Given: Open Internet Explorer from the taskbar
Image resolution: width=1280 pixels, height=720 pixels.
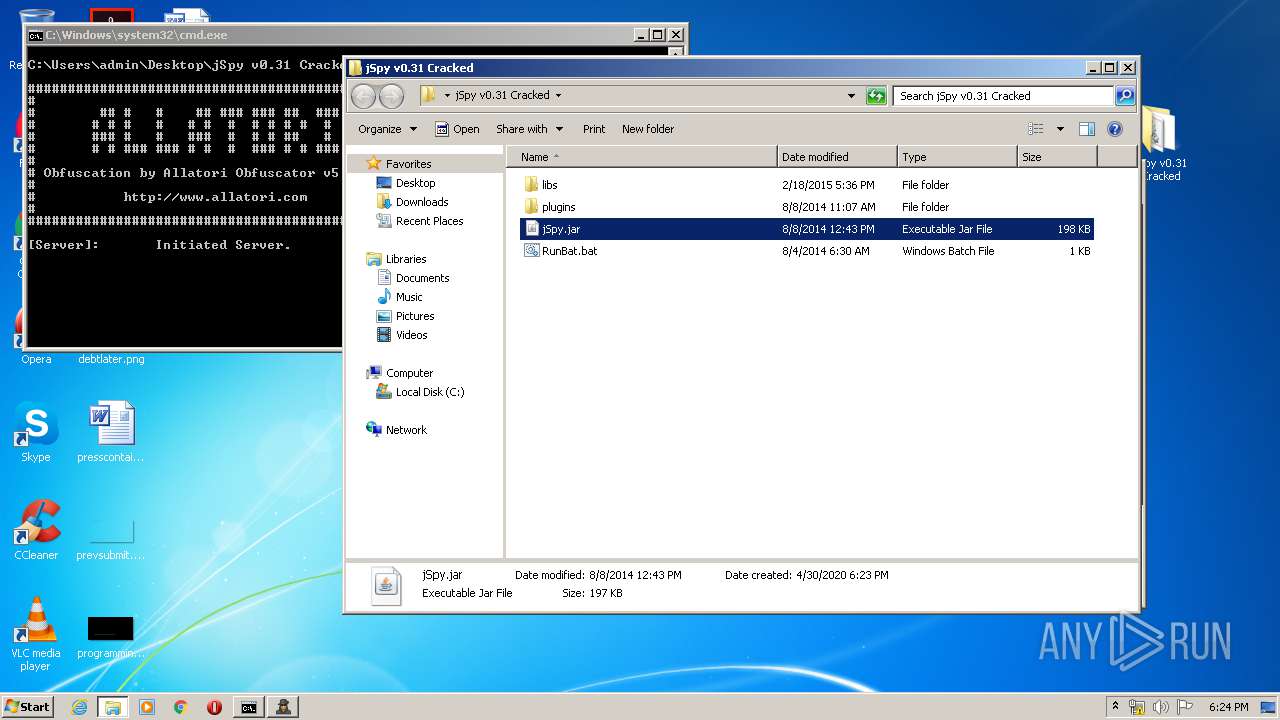Looking at the screenshot, I should (79, 707).
